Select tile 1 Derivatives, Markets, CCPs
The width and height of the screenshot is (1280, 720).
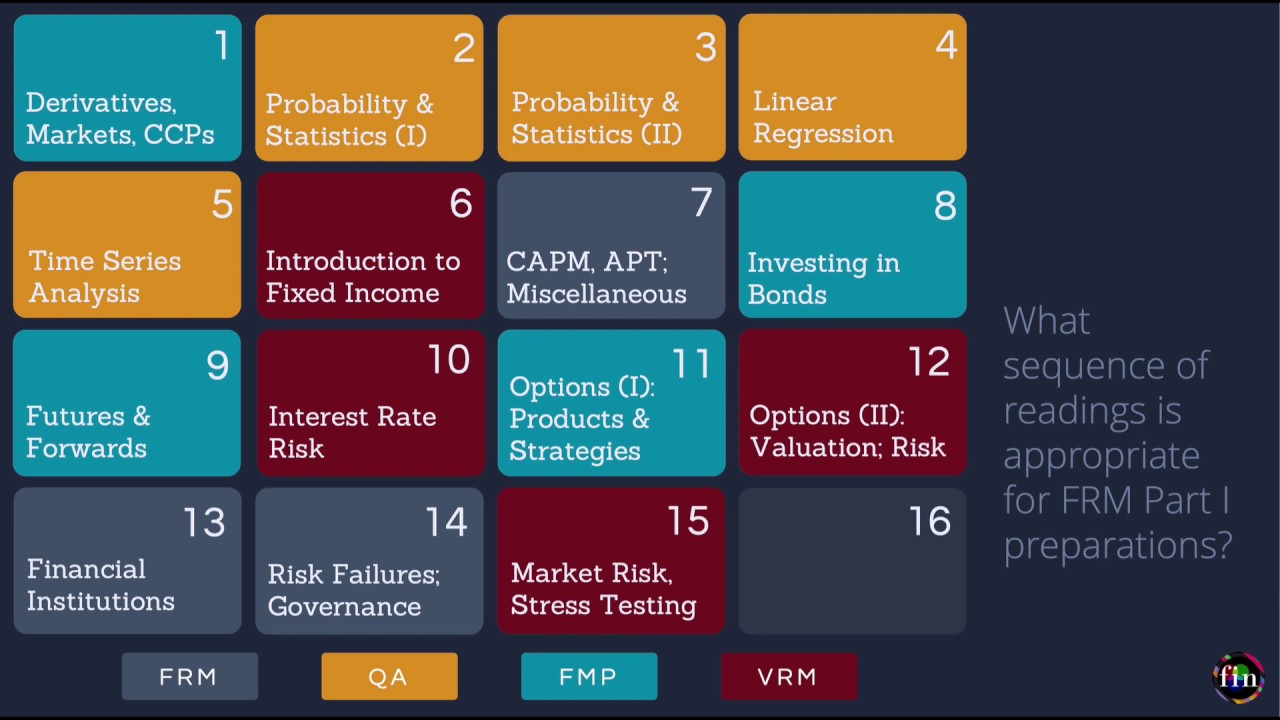tap(127, 87)
